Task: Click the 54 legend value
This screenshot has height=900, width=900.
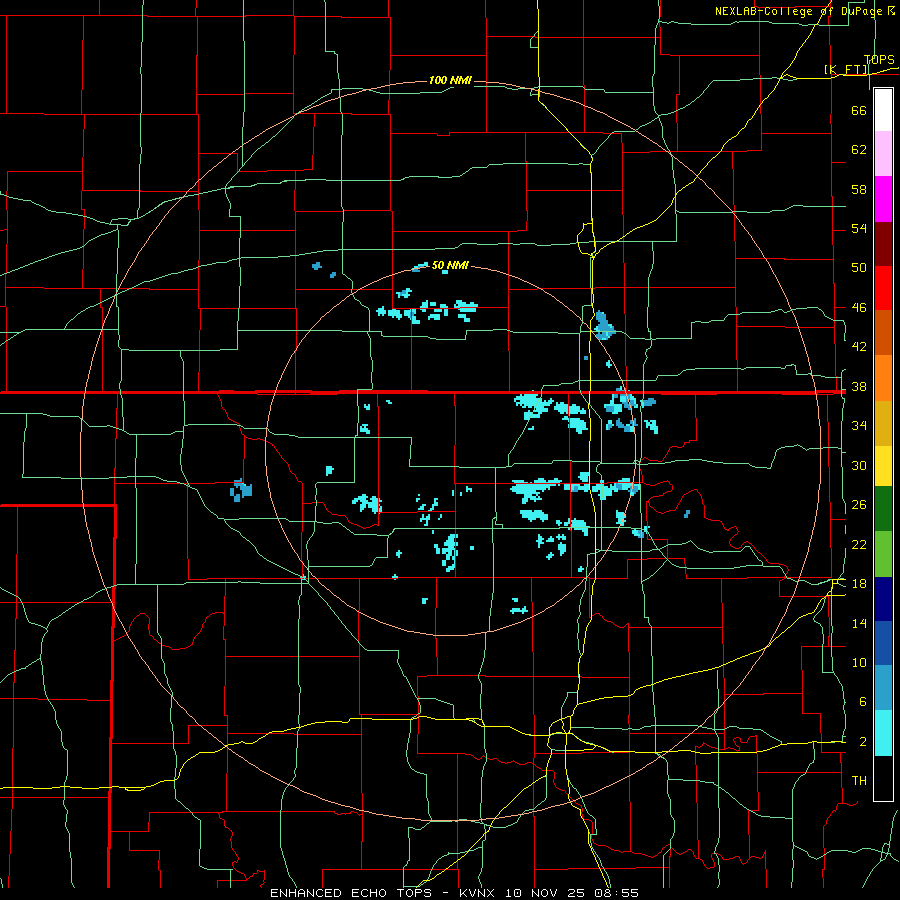Action: click(x=859, y=228)
